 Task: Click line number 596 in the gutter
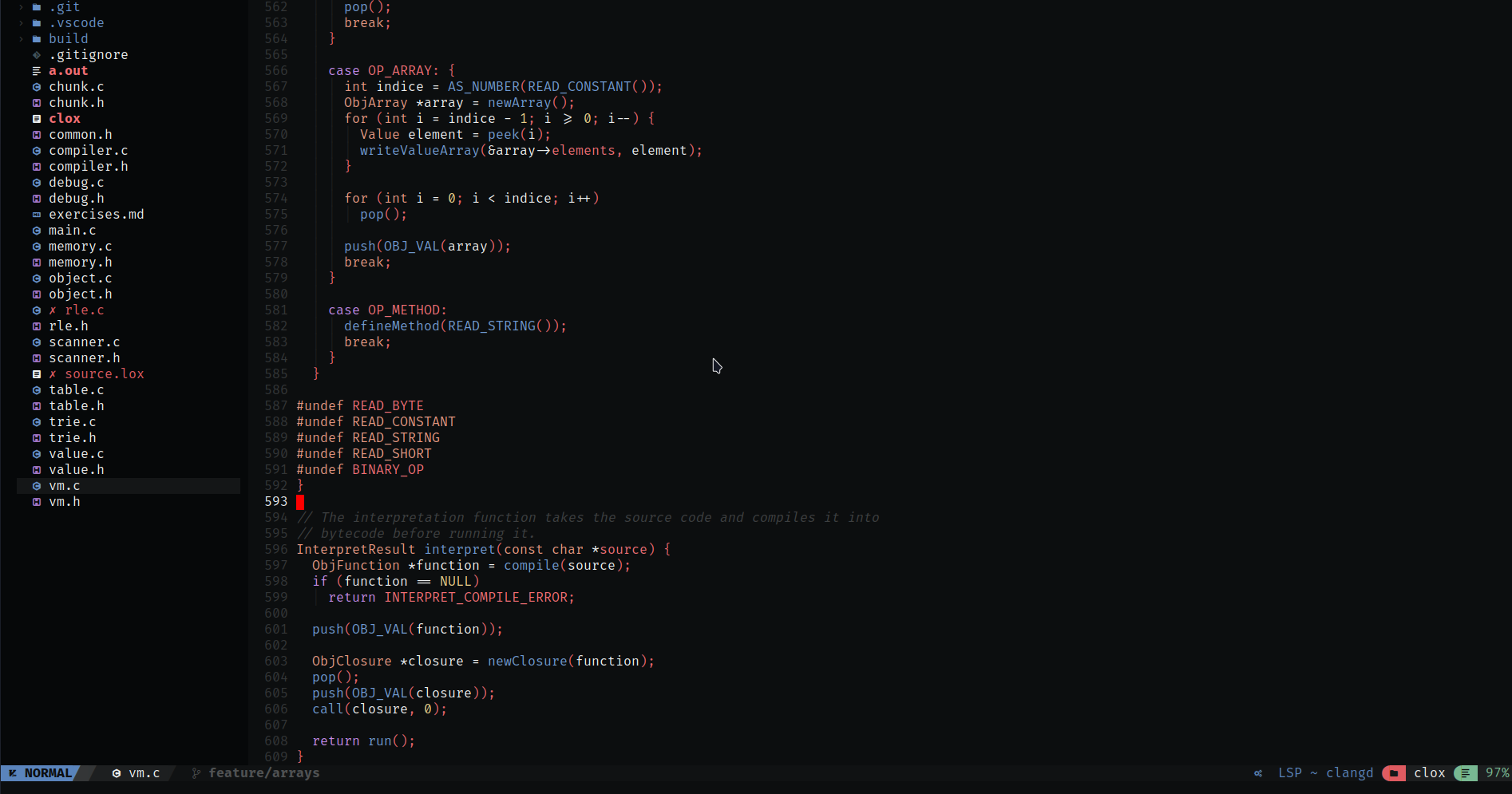click(276, 550)
